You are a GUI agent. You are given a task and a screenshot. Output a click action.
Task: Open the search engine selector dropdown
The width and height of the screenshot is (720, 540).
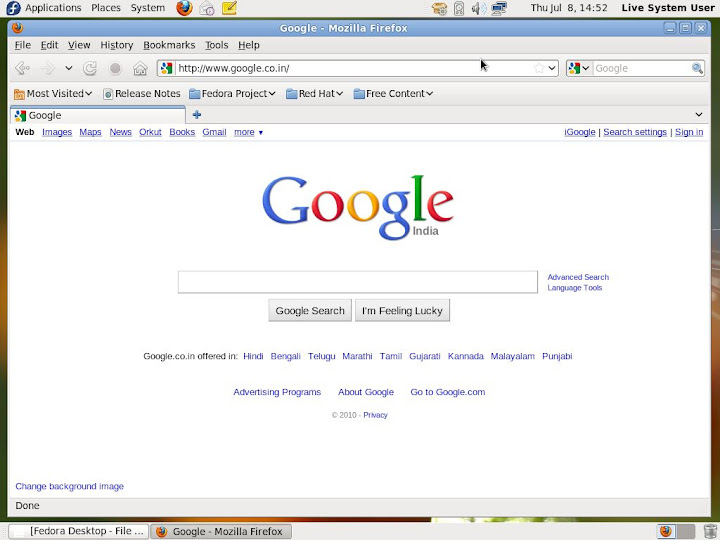click(x=579, y=68)
